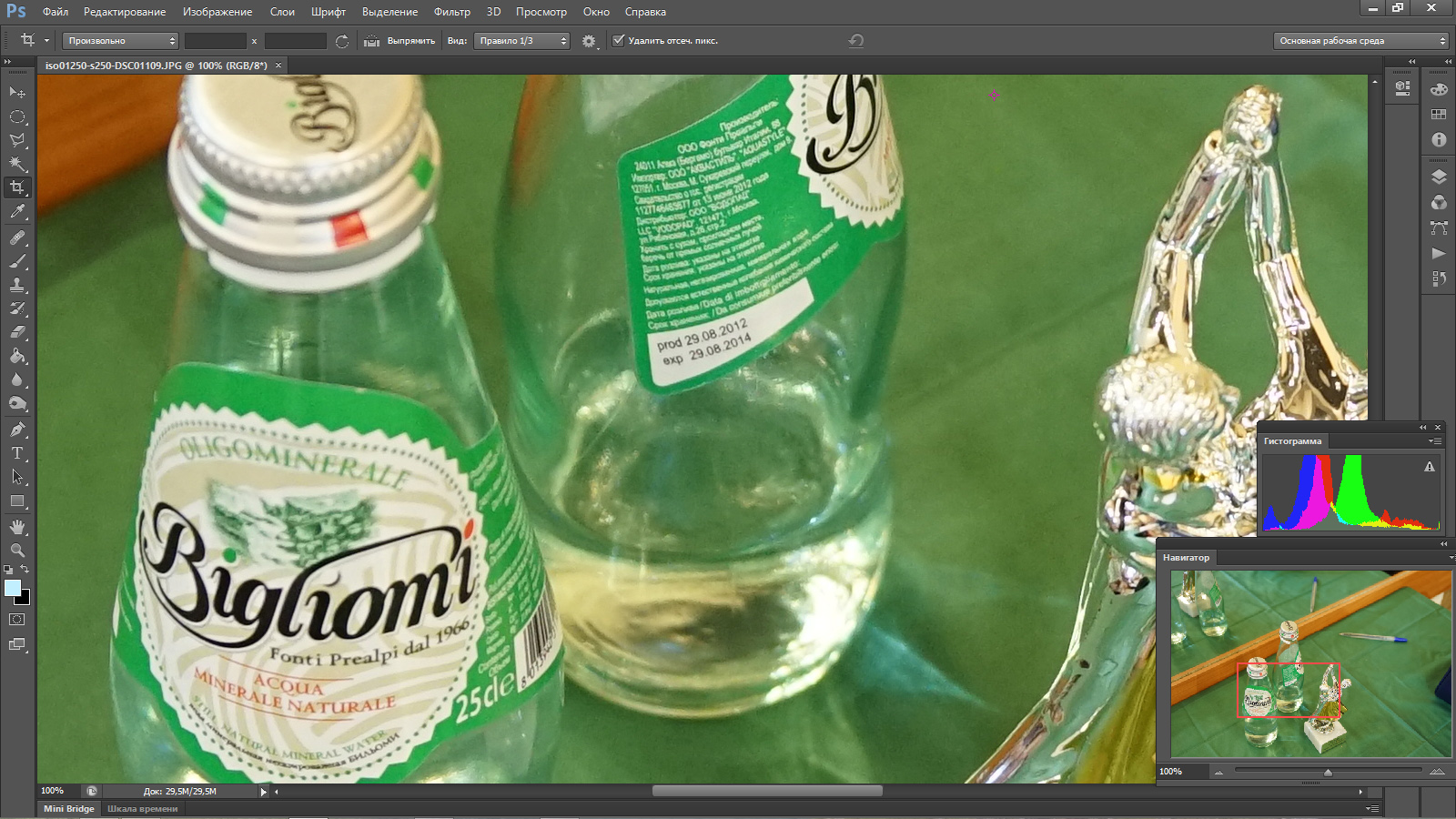Swap foreground and background colors
This screenshot has height=819, width=1456.
point(25,570)
